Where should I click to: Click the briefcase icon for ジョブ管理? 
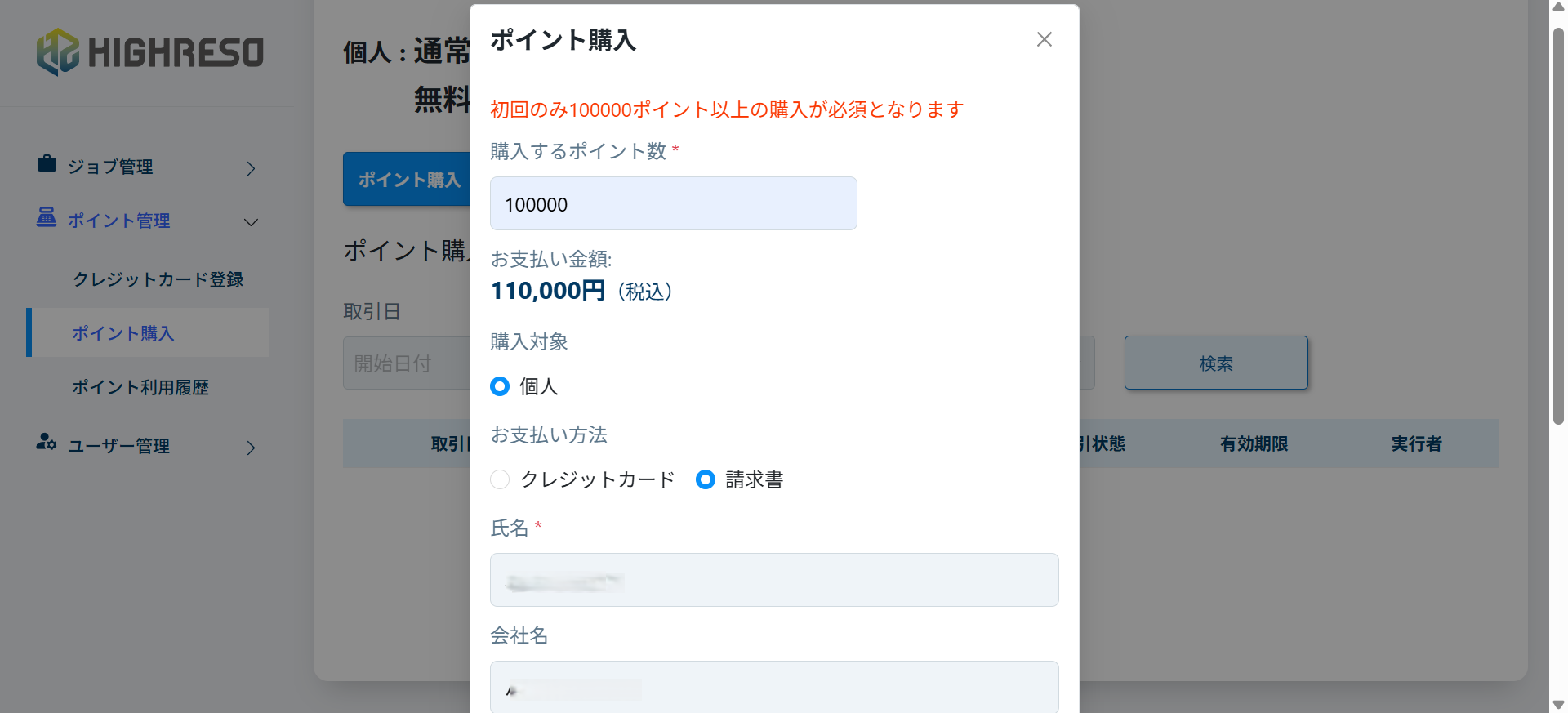[x=47, y=164]
